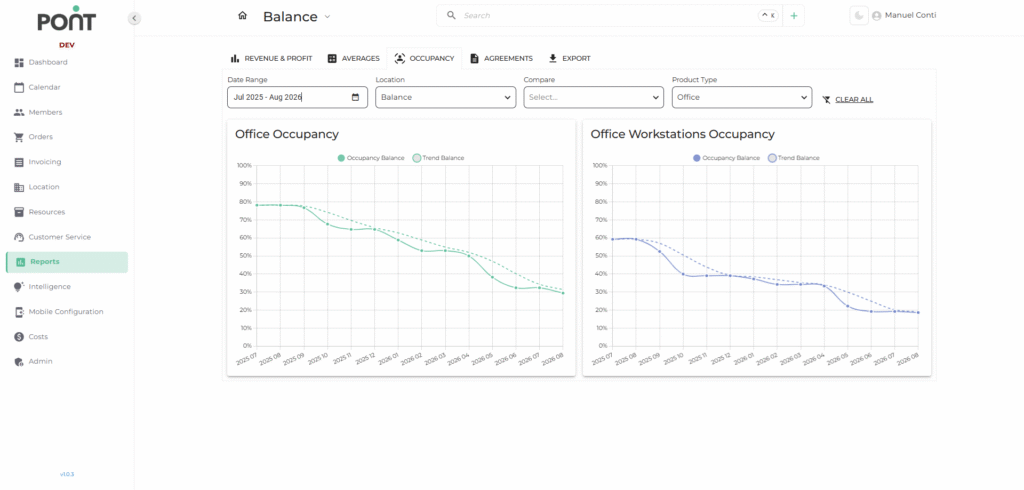Viewport: 1024px width, 490px height.
Task: Open Intelligence from the sidebar
Action: pos(49,287)
